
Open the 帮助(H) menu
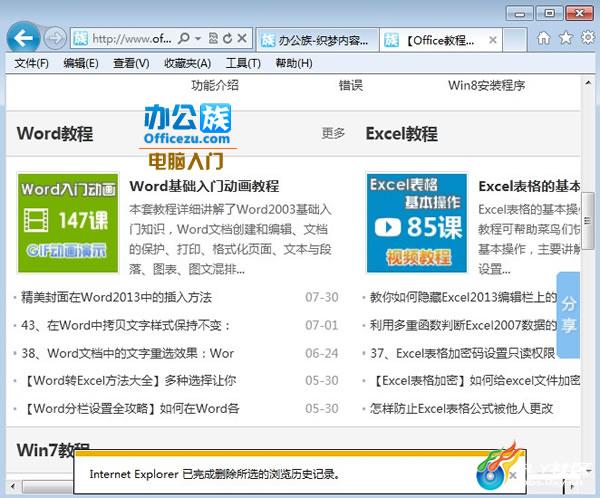[294, 63]
